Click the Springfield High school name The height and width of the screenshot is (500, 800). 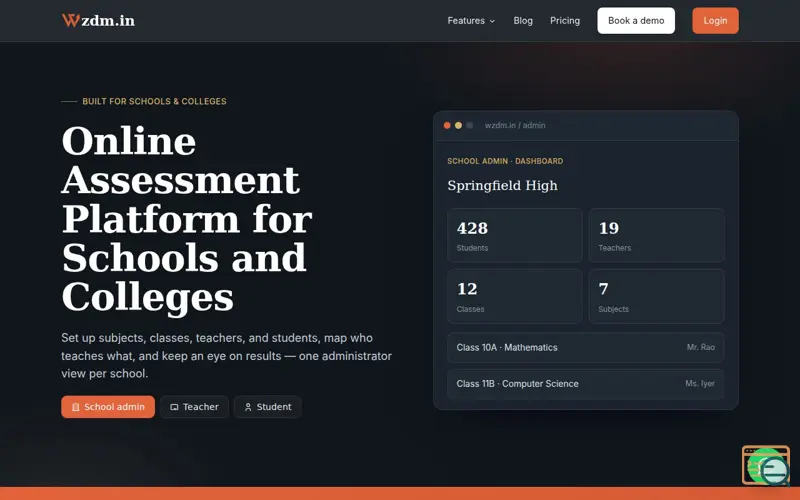tap(503, 186)
